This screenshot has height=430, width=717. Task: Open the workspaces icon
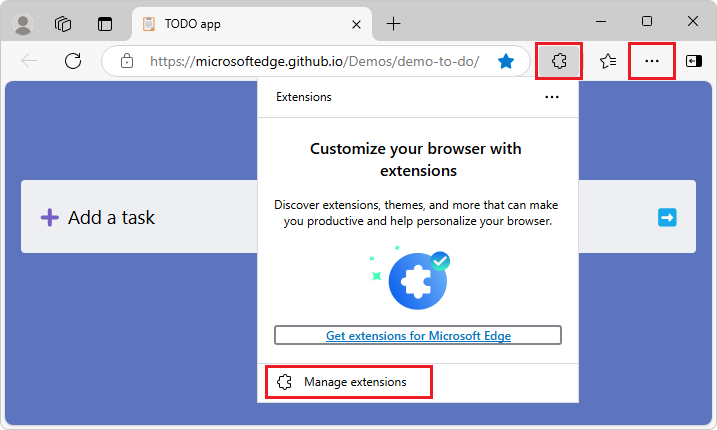pos(63,24)
